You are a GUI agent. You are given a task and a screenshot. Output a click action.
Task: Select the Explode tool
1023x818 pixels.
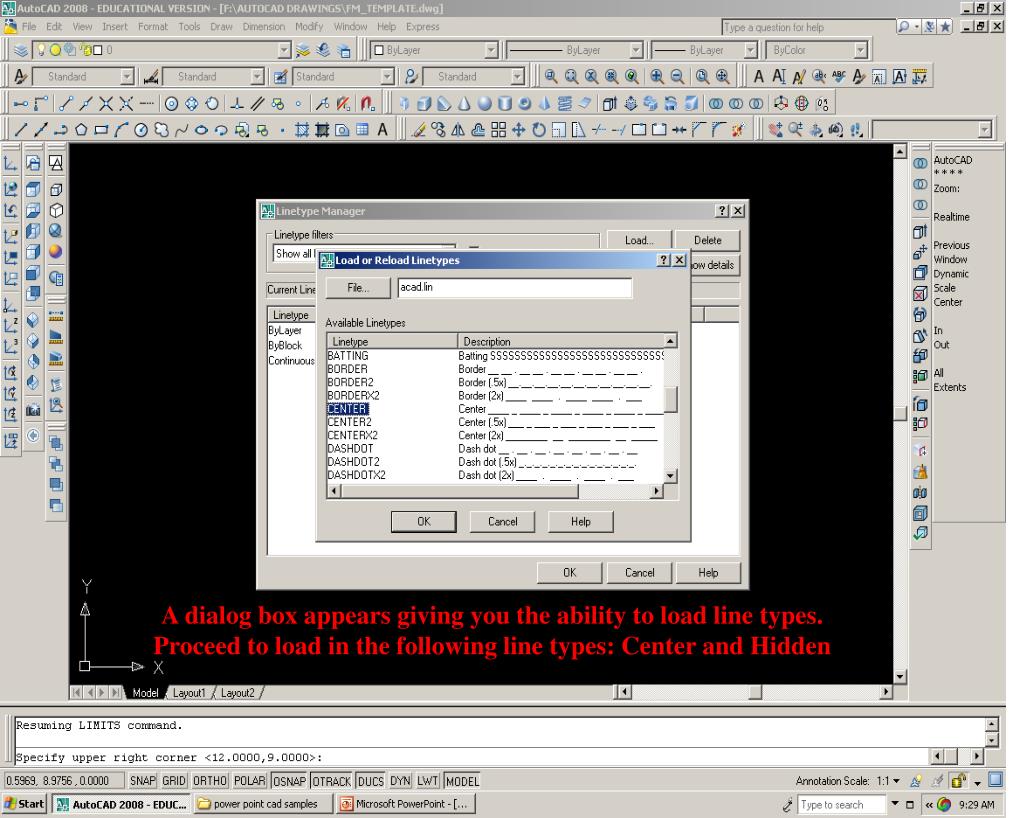point(738,130)
